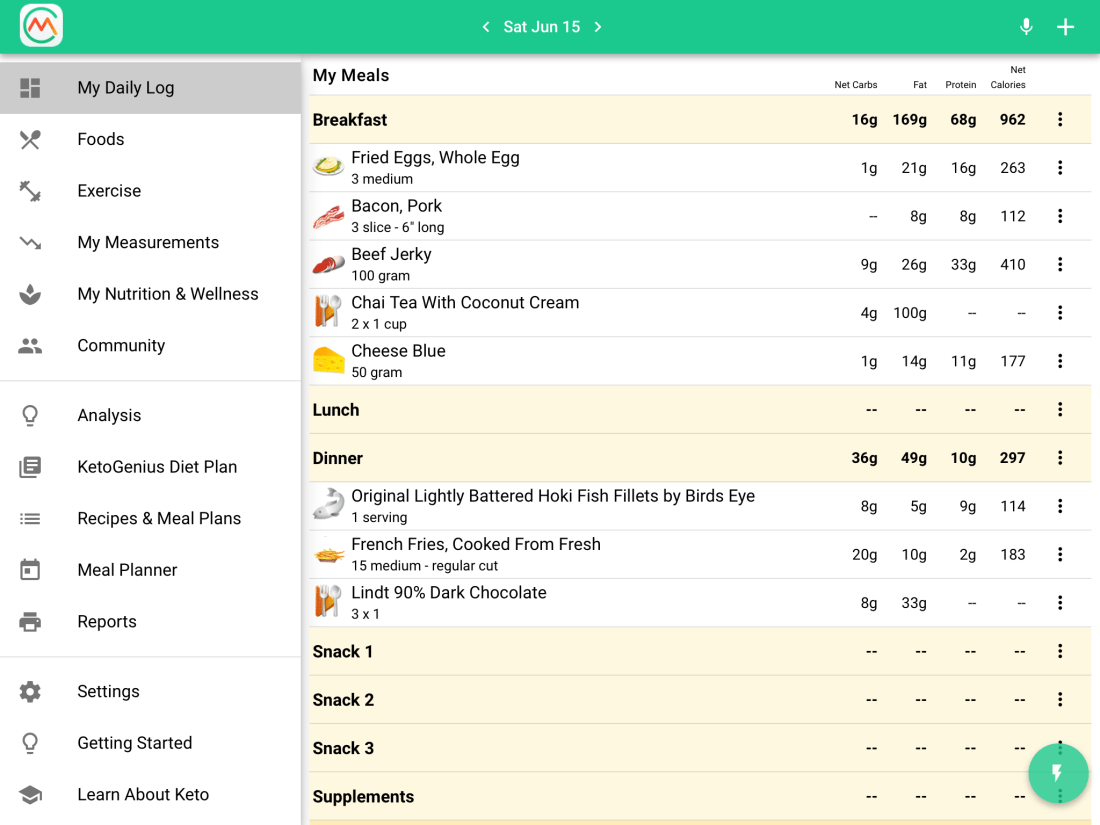Go to Recipes & Meal Plans
Viewport: 1100px width, 825px height.
click(159, 518)
